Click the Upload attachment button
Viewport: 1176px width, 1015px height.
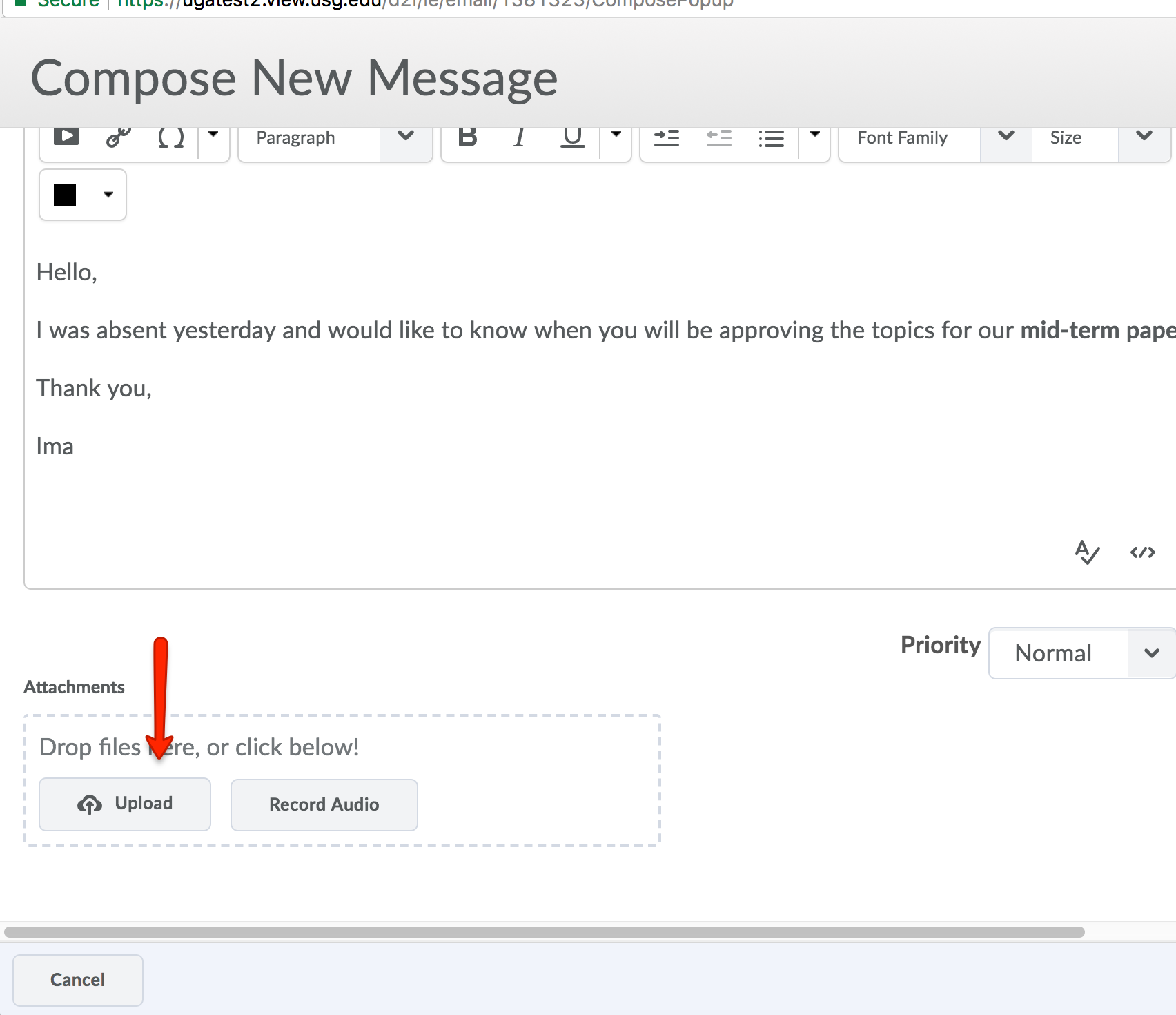tap(125, 804)
